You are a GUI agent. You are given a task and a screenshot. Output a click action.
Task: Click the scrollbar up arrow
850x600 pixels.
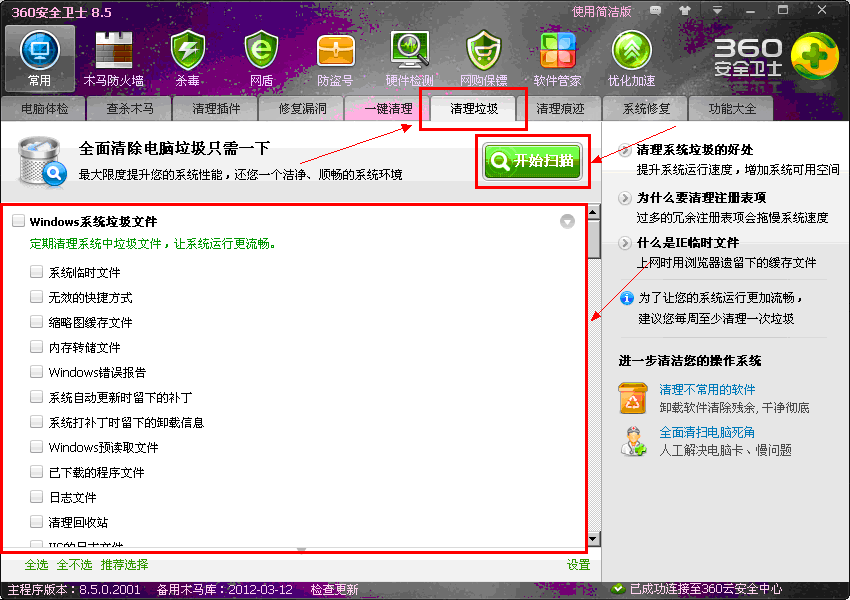[594, 212]
